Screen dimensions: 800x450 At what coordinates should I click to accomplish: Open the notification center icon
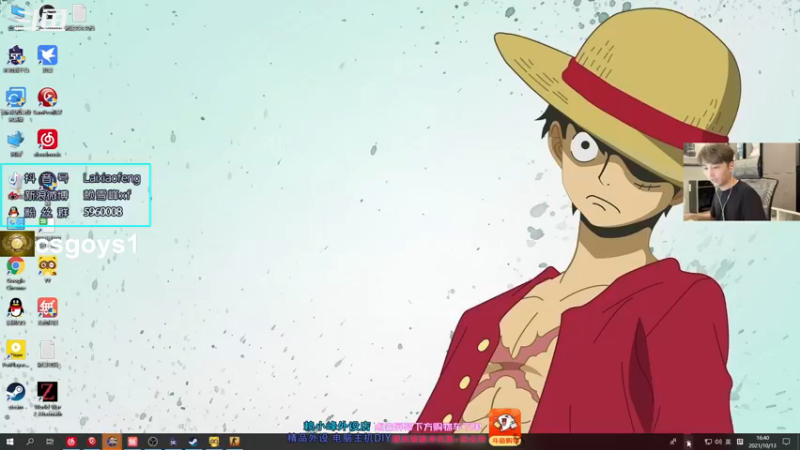click(786, 442)
